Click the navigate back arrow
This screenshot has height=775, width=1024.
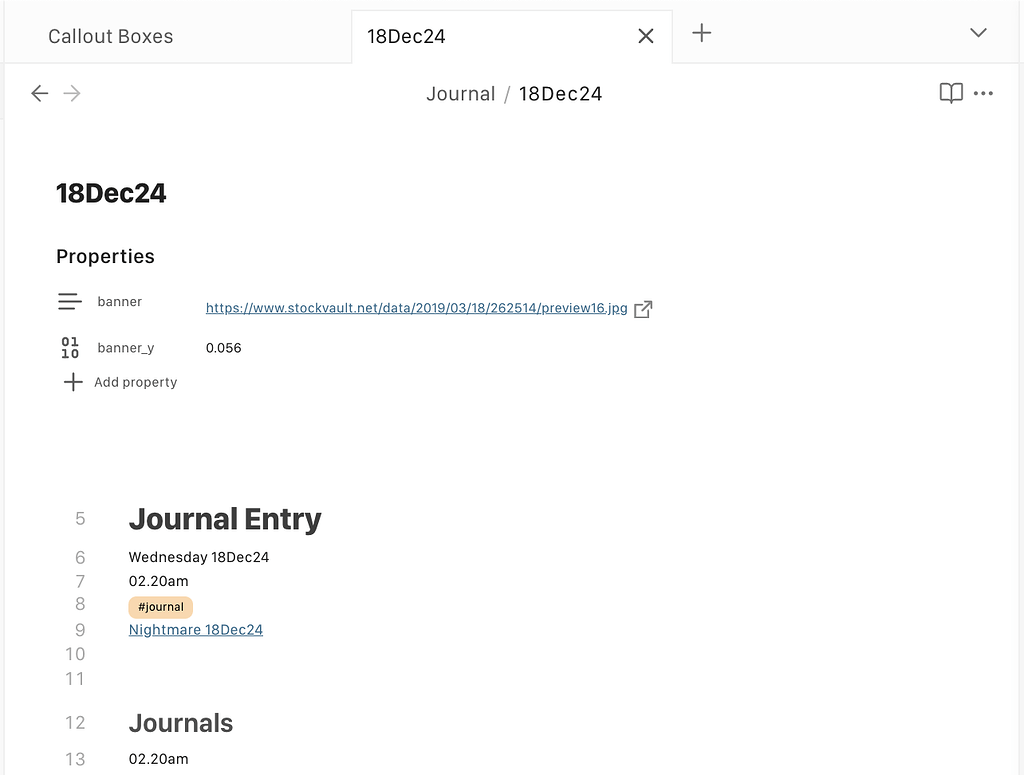click(39, 93)
